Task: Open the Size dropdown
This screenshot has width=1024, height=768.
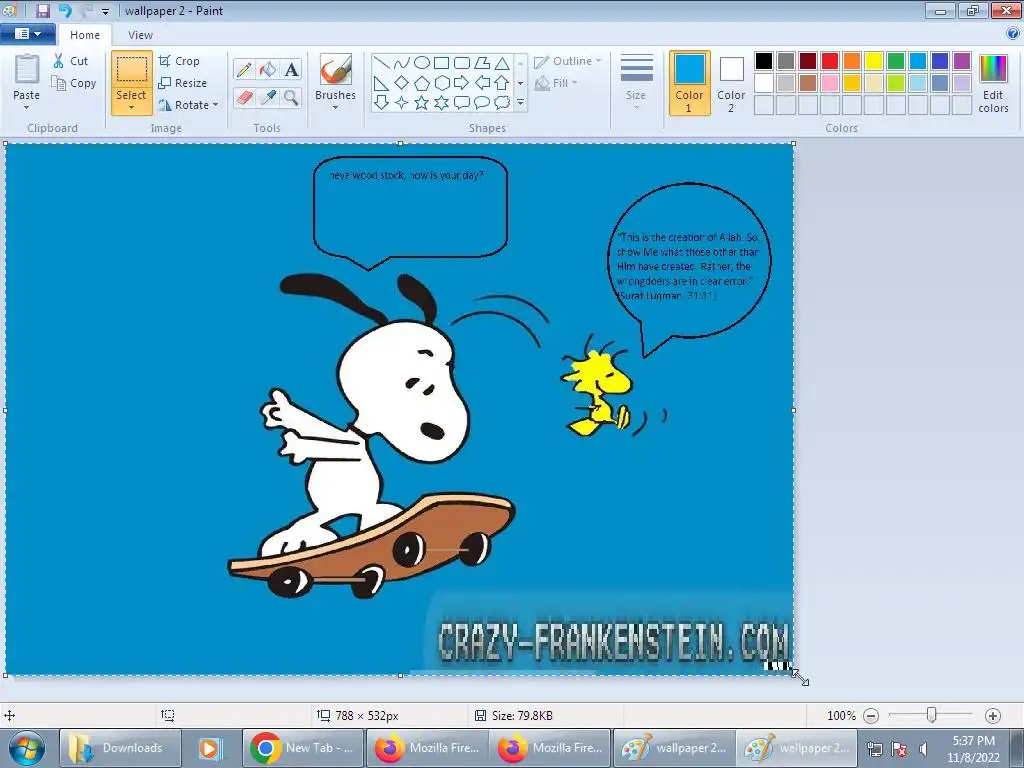Action: [637, 81]
